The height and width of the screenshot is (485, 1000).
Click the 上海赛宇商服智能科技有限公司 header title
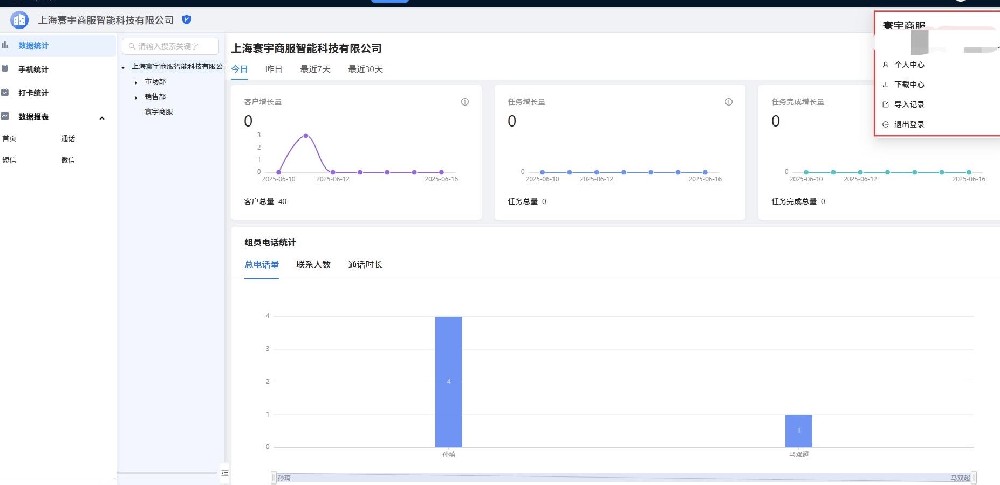point(106,20)
